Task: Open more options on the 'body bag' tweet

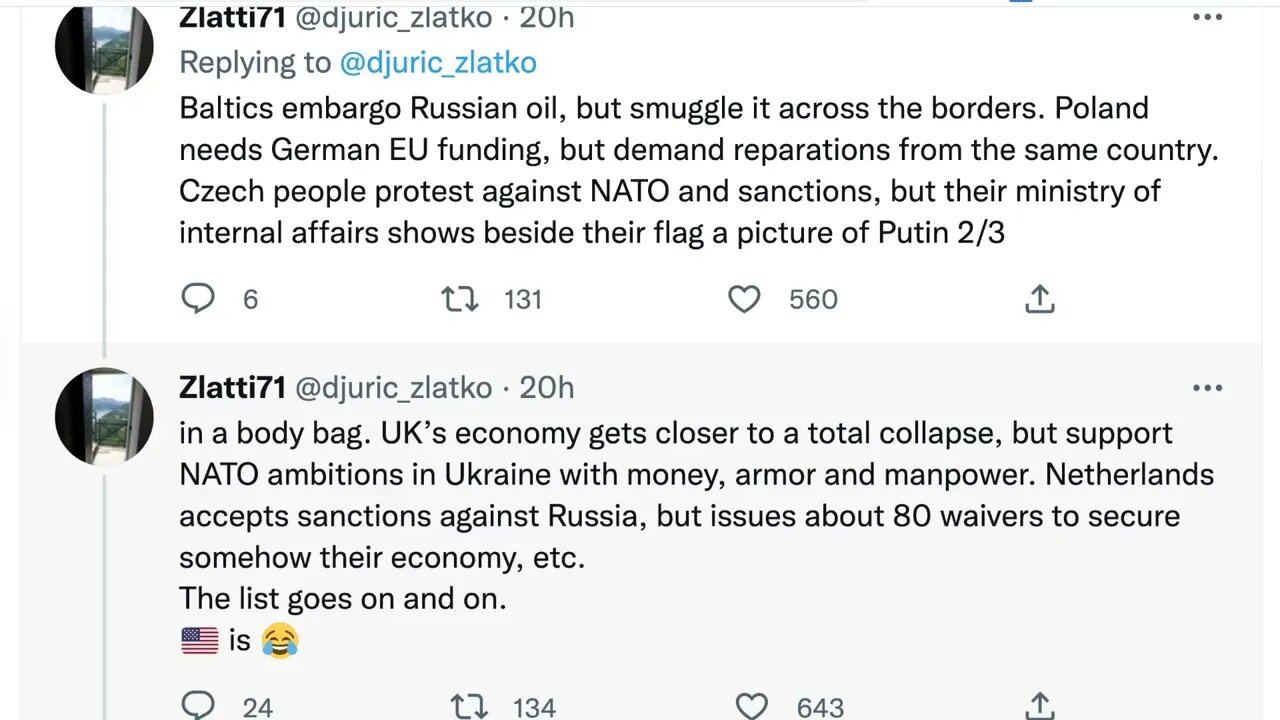Action: [1208, 388]
